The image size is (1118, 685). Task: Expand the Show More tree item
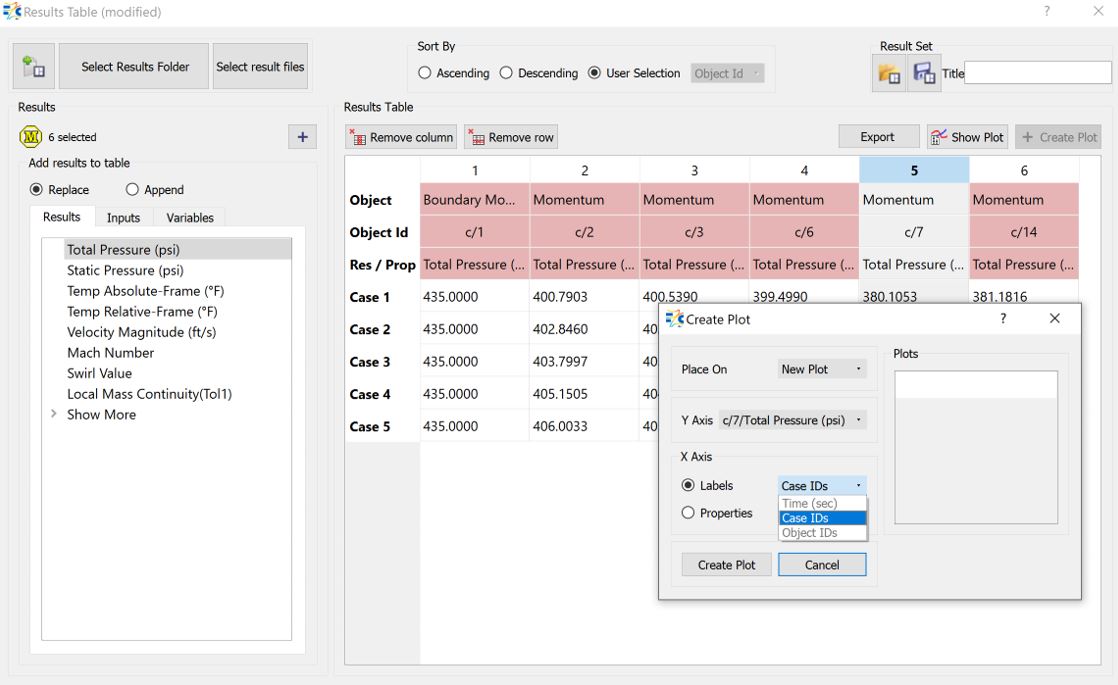(x=54, y=414)
